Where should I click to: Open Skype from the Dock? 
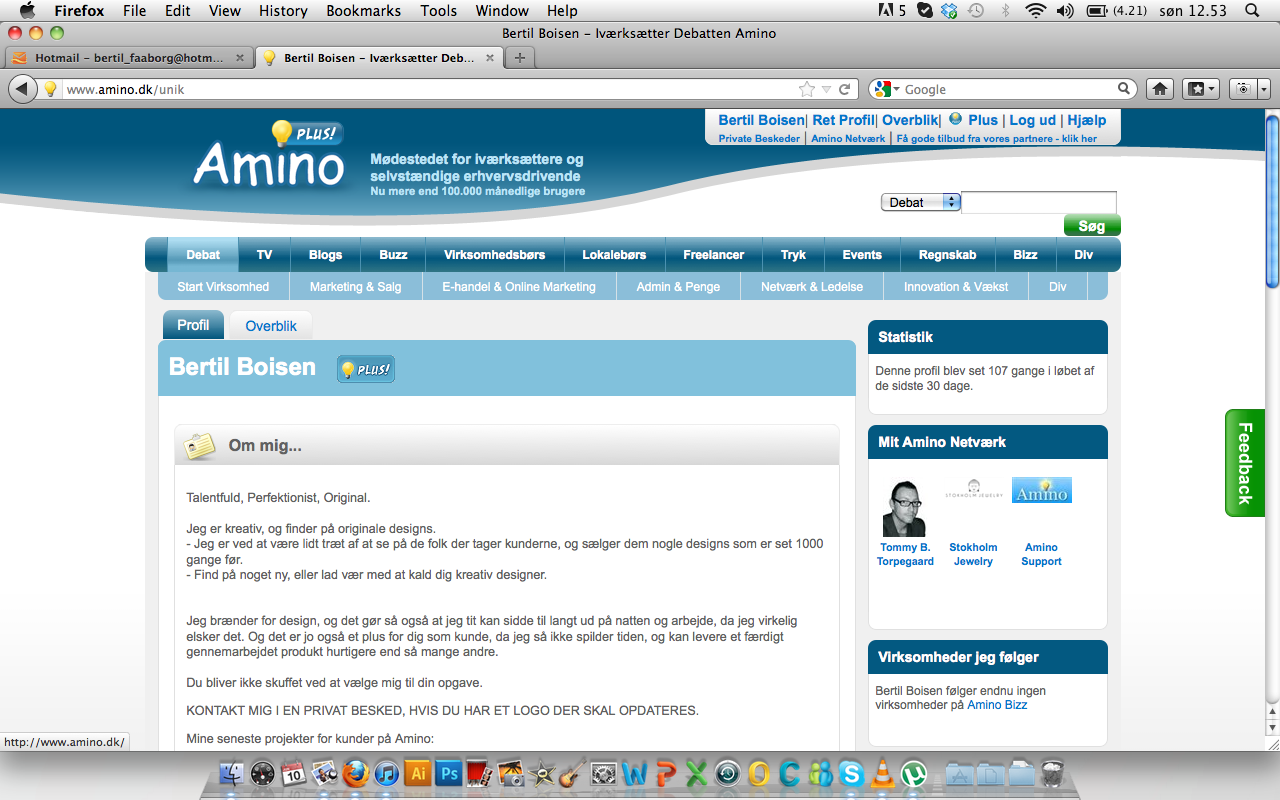click(851, 773)
